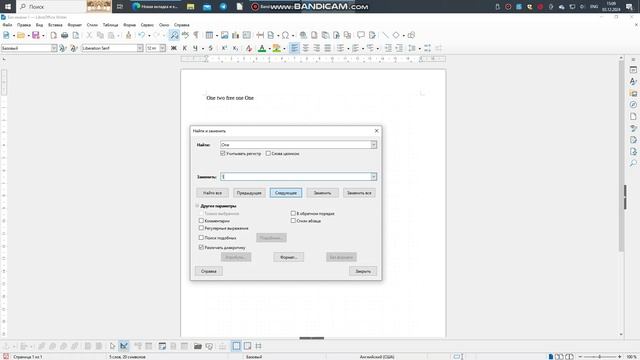The image size is (640, 360).
Task: Open sidebar Properties panel icon
Action: (x=633, y=70)
